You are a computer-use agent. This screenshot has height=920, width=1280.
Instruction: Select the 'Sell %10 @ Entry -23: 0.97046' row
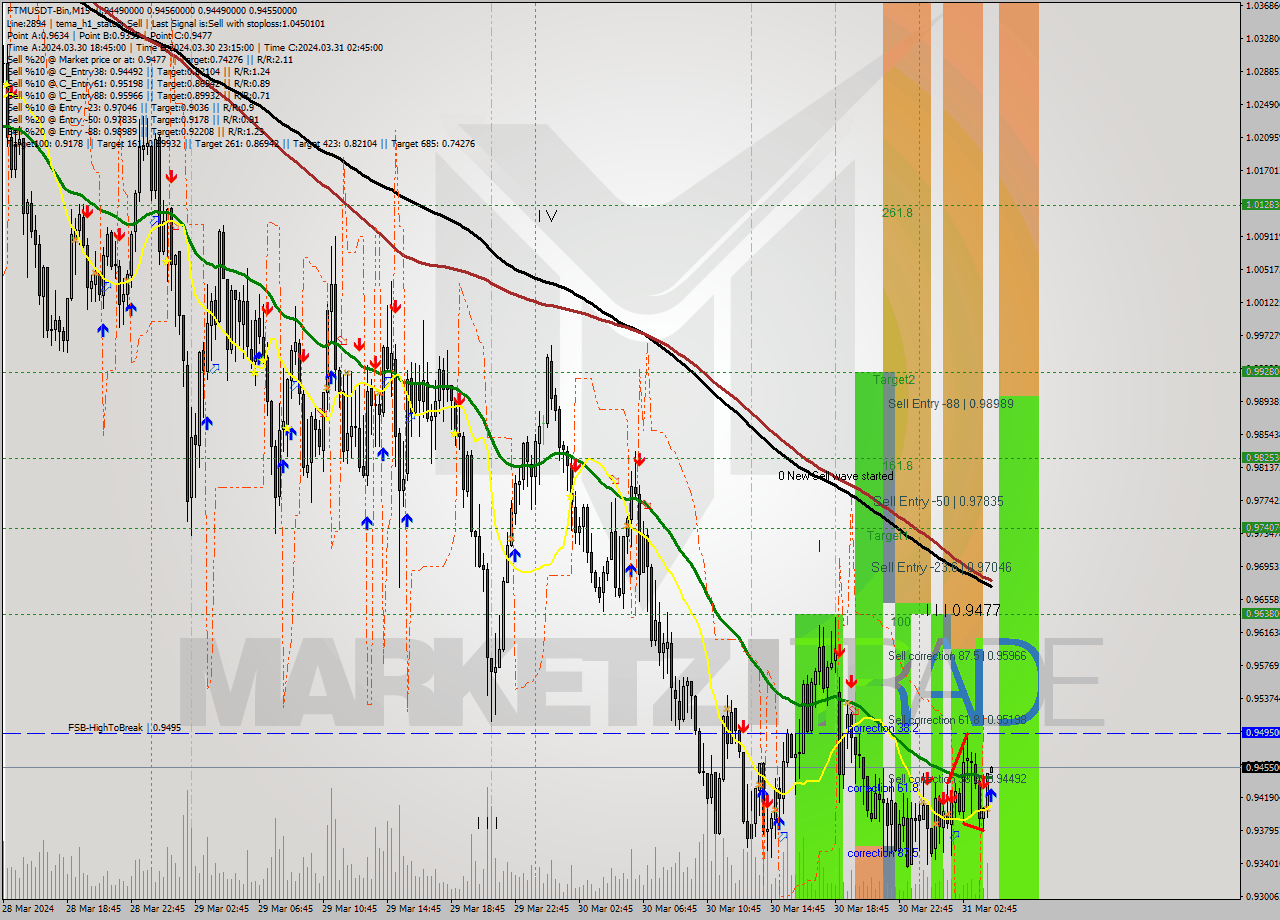(x=130, y=107)
